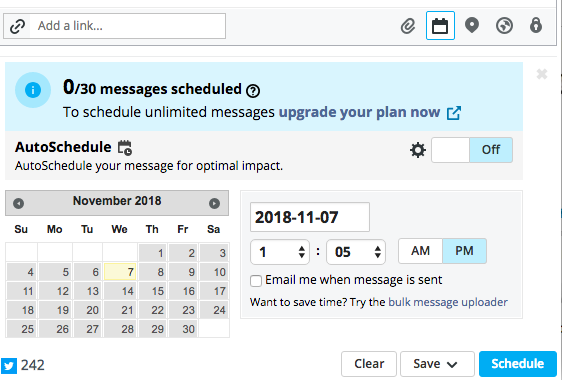562x380 pixels.
Task: Click the Clear button
Action: (369, 364)
